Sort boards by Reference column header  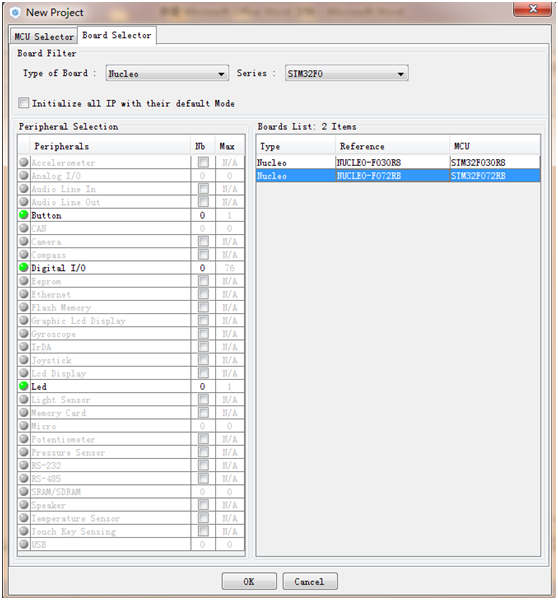click(x=392, y=146)
